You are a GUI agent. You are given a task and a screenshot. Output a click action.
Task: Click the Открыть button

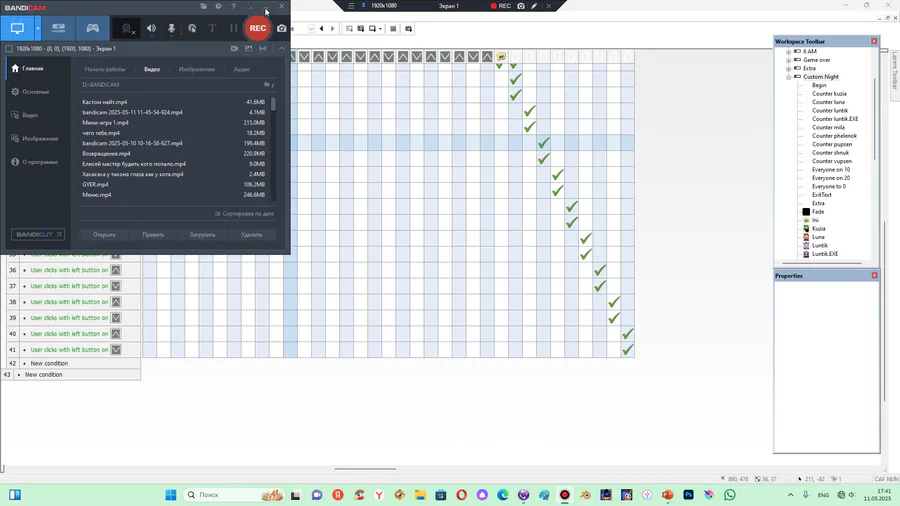click(x=104, y=235)
